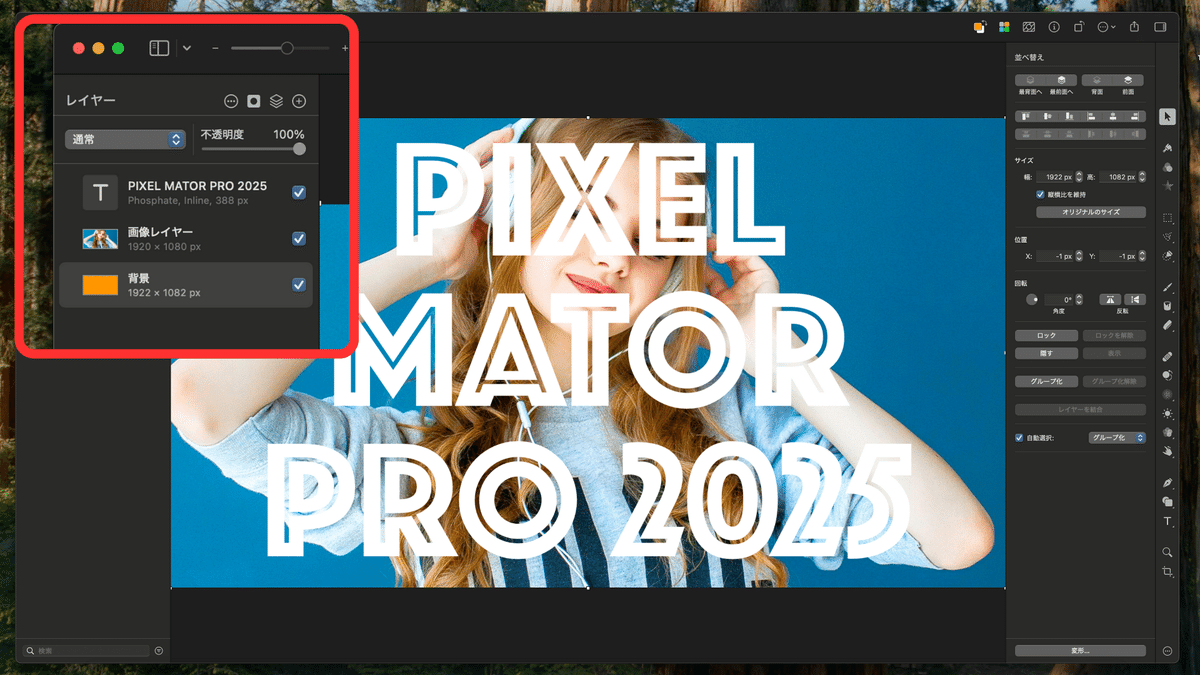Viewport: 1200px width, 675px height.
Task: Click the ロック lock button
Action: pyautogui.click(x=1047, y=335)
